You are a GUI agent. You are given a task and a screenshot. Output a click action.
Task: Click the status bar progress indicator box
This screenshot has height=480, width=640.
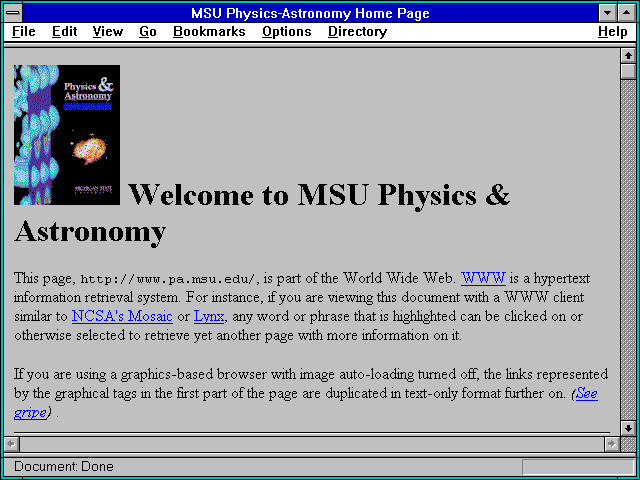coord(578,467)
